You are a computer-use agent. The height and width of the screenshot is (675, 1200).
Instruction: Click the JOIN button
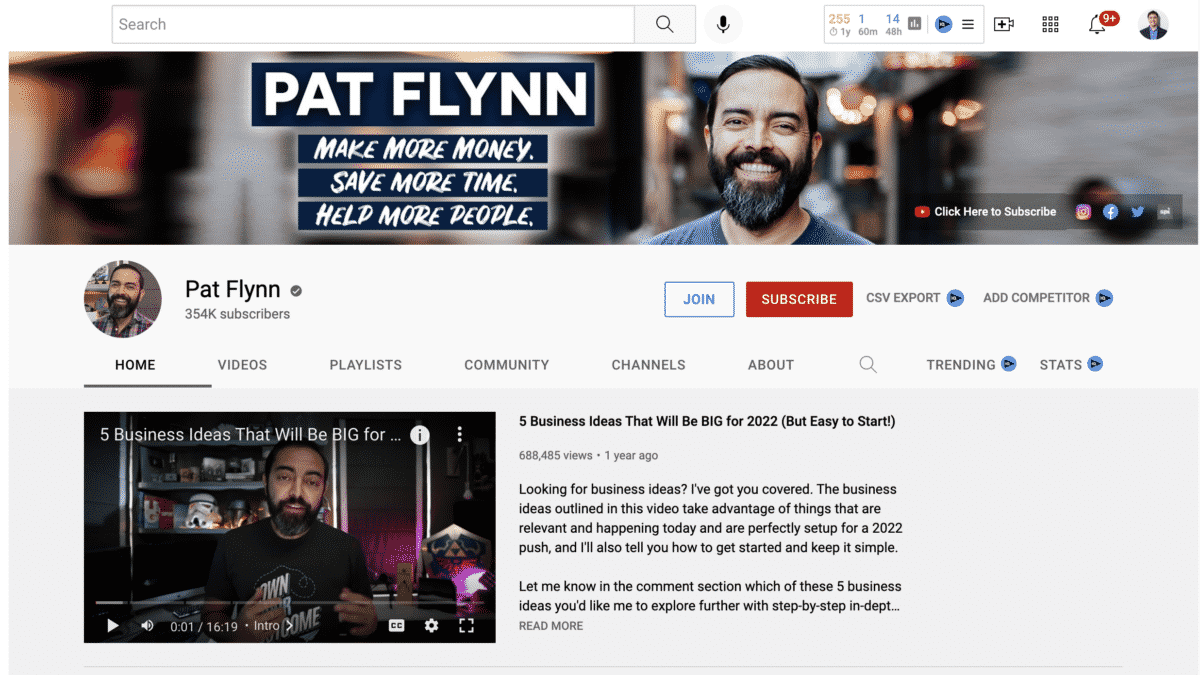point(699,299)
